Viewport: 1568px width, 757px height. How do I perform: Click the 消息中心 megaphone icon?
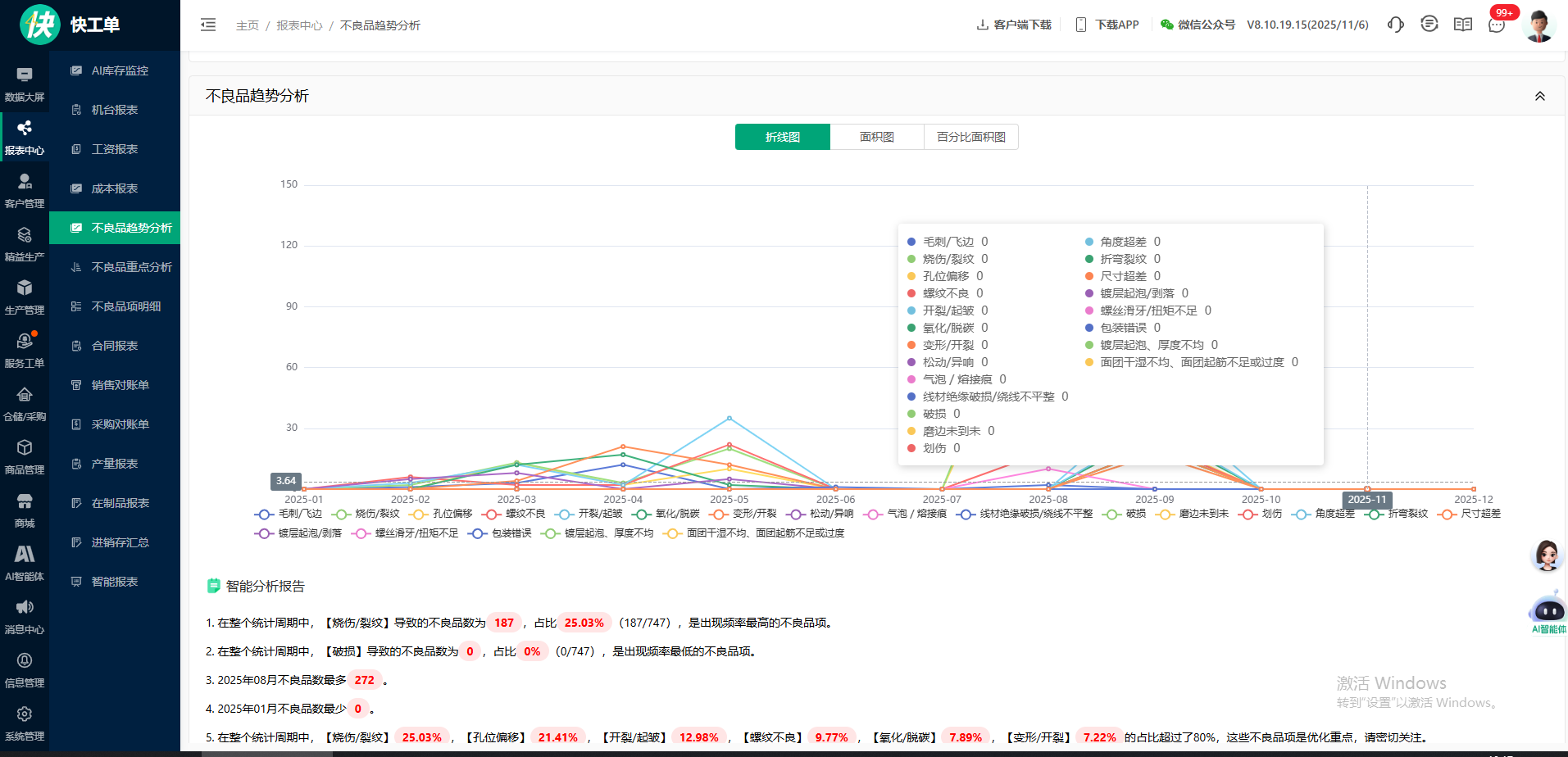[x=25, y=617]
